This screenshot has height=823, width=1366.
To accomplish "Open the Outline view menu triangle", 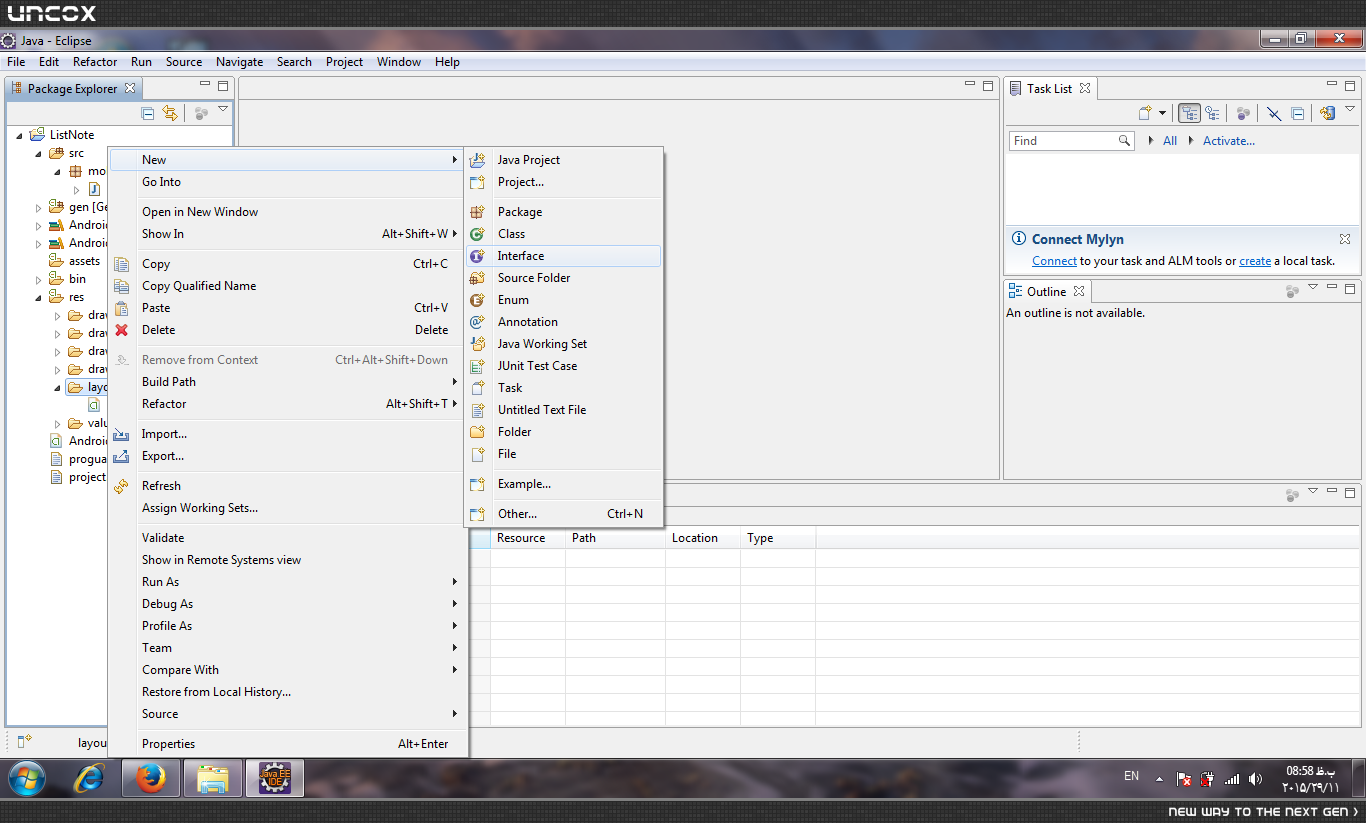I will tap(1313, 289).
